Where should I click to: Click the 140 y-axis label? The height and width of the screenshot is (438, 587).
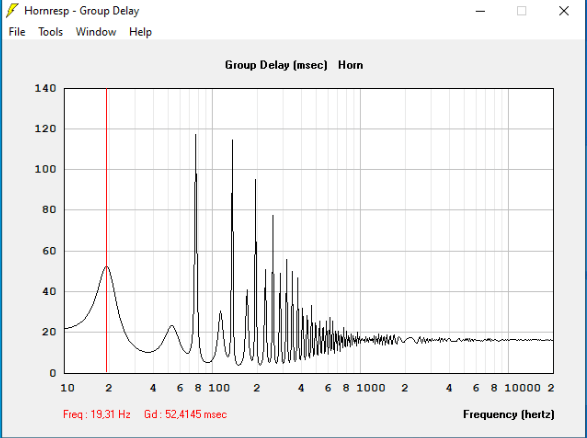(x=45, y=88)
